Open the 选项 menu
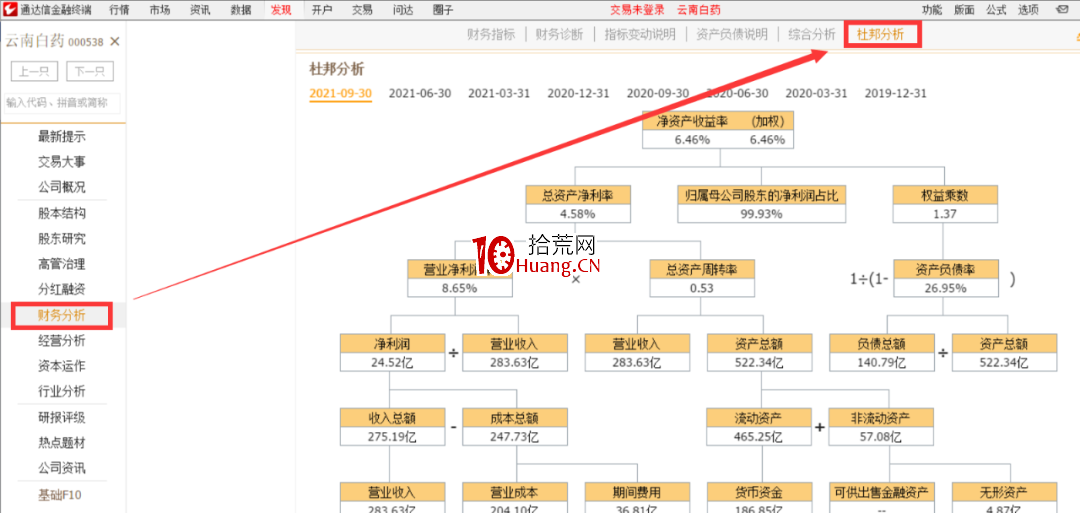 1028,10
